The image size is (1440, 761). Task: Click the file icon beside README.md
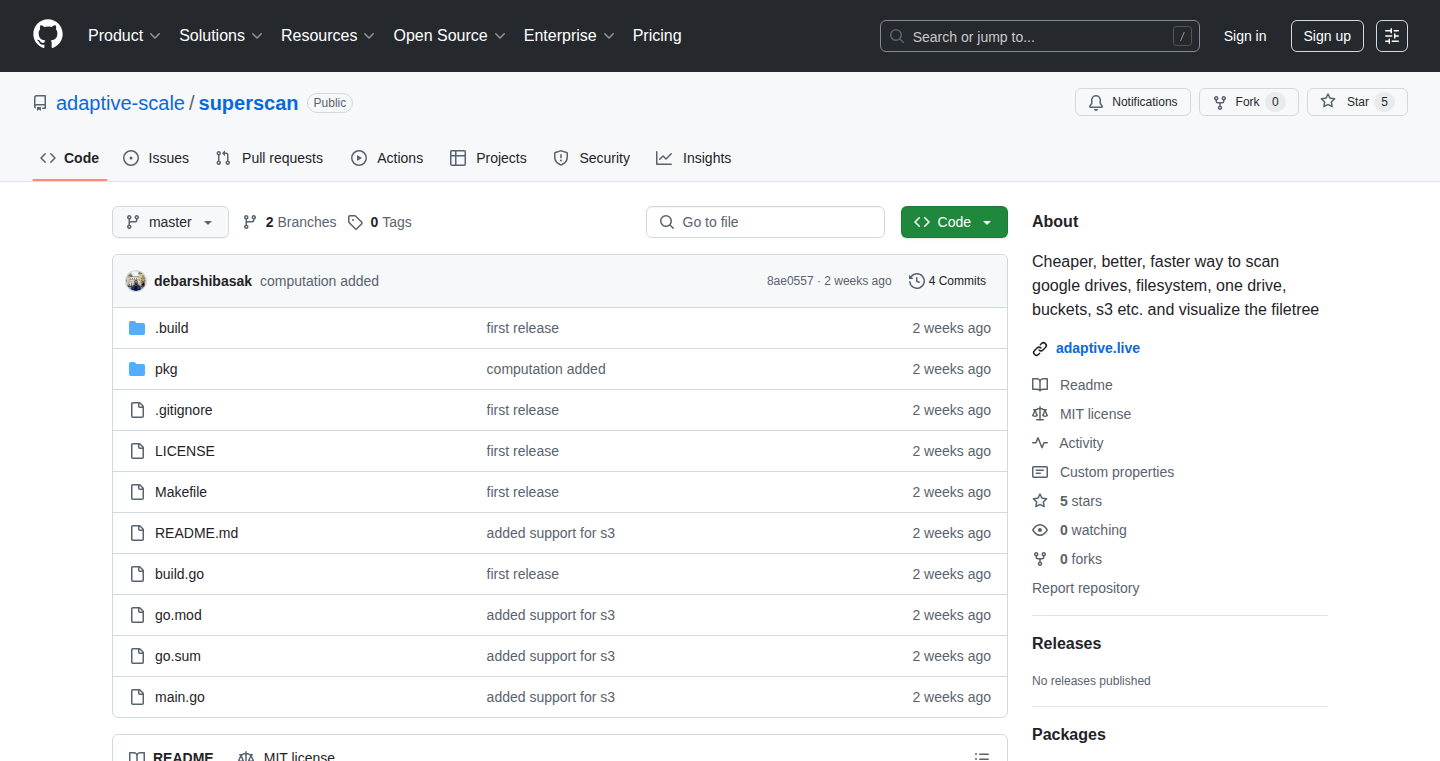137,533
